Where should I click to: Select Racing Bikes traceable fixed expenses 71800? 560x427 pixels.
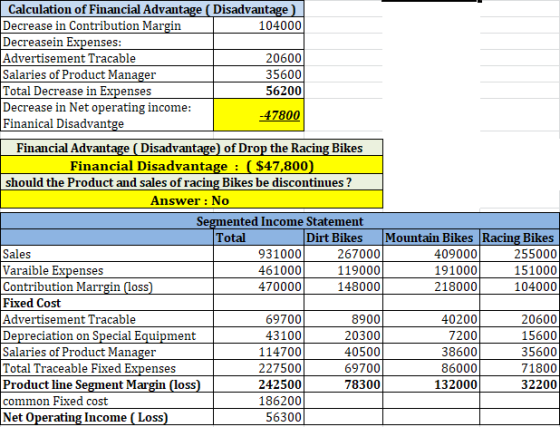[x=520, y=368]
